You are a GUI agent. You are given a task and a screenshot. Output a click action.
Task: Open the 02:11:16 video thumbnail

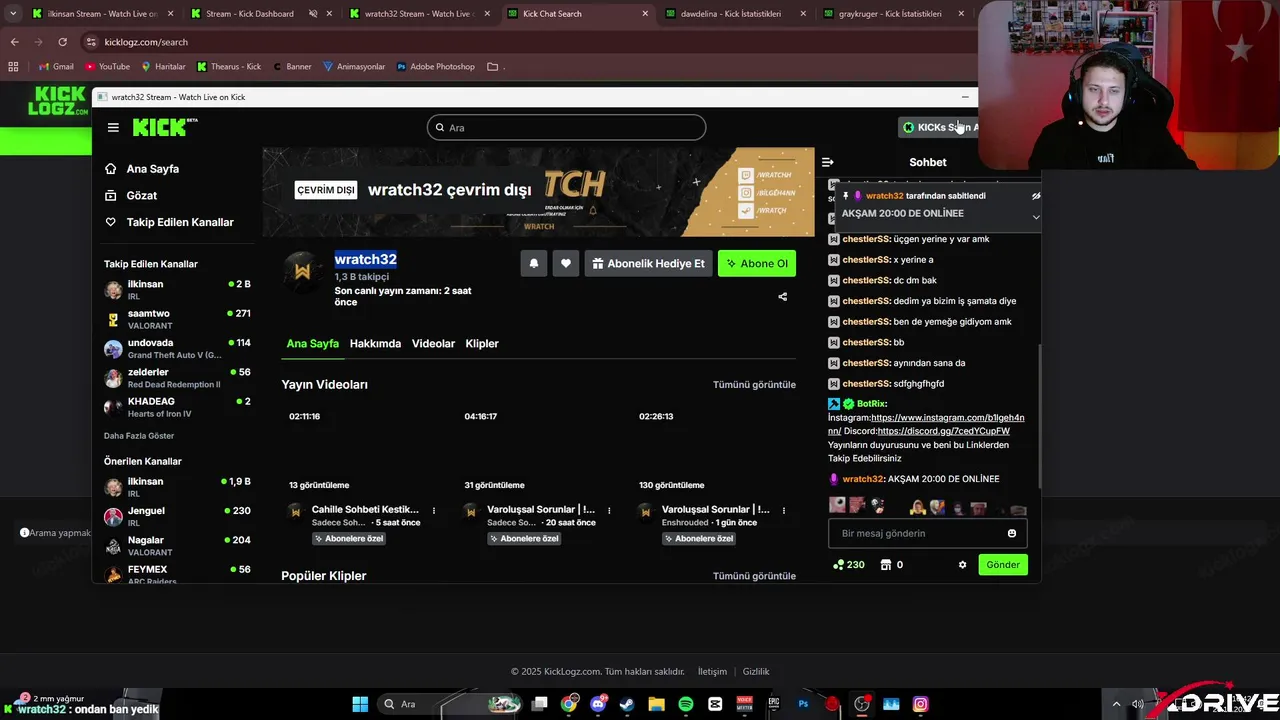[x=363, y=449]
